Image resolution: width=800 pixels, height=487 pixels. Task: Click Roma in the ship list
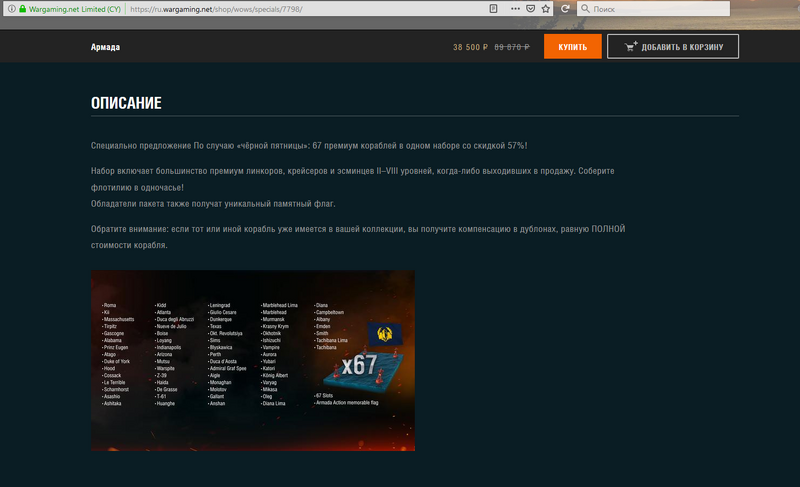(x=109, y=305)
